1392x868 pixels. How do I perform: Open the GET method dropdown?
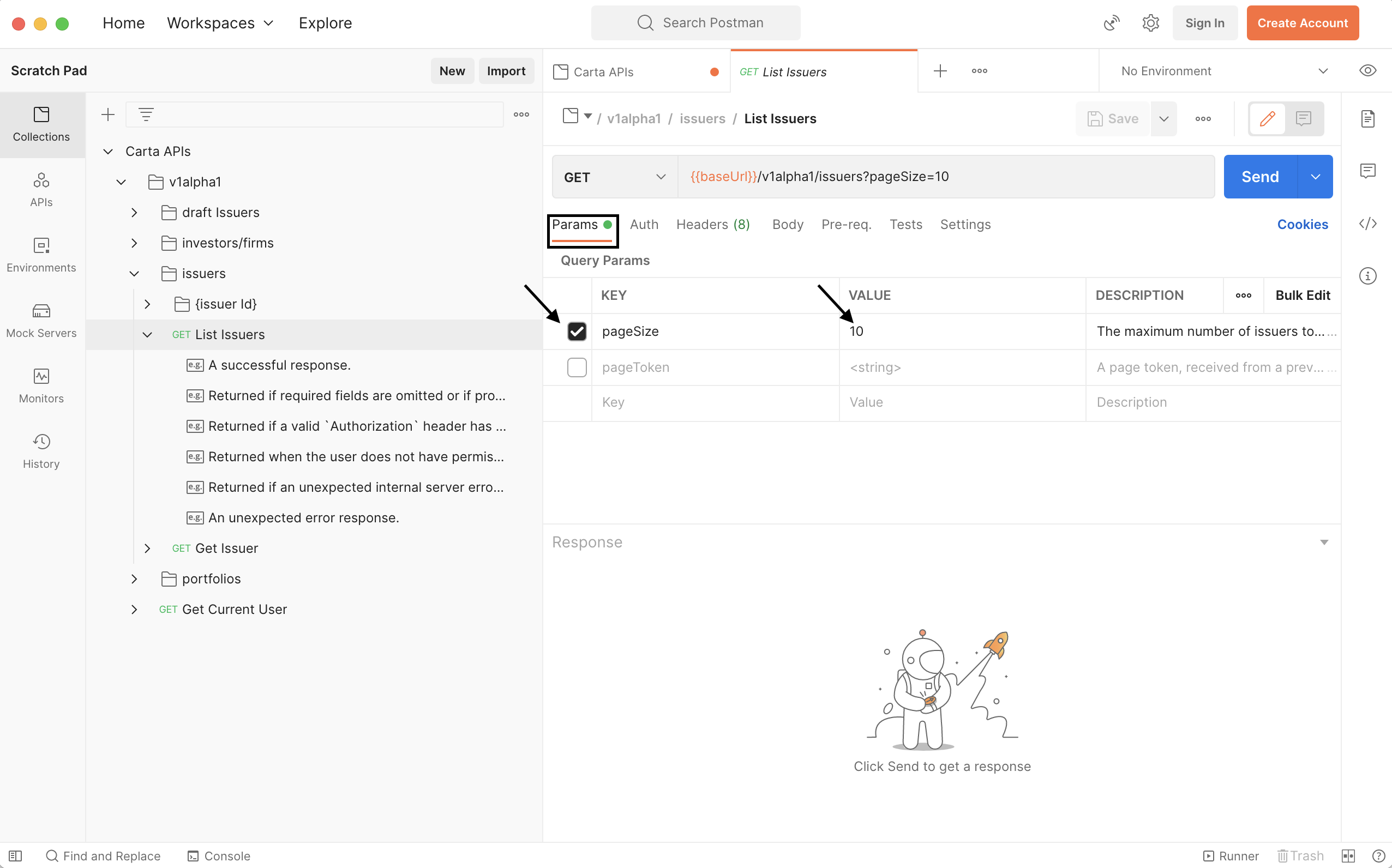coord(614,177)
